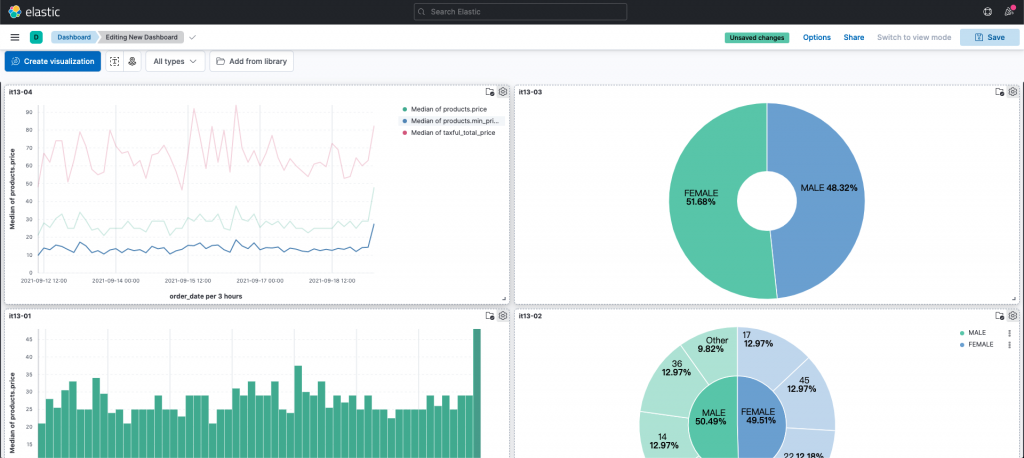Open the Options menu
1024x458 pixels.
pos(816,37)
